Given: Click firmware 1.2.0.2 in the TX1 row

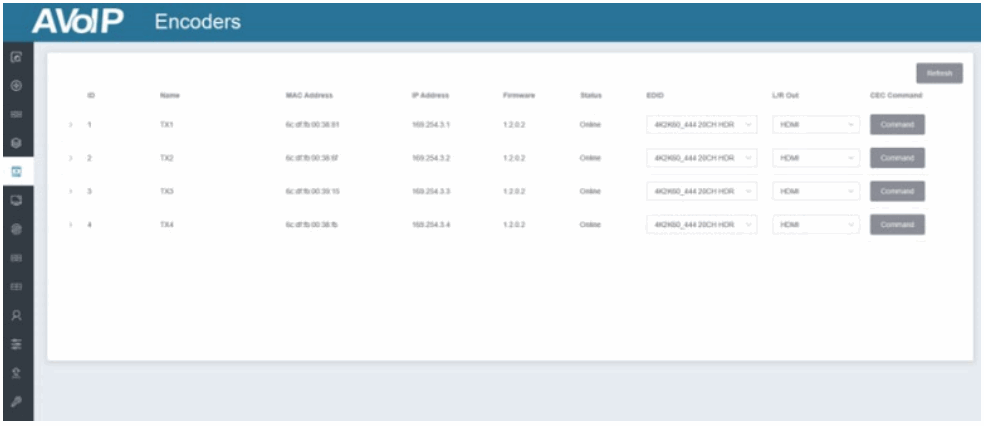Looking at the screenshot, I should 514,125.
